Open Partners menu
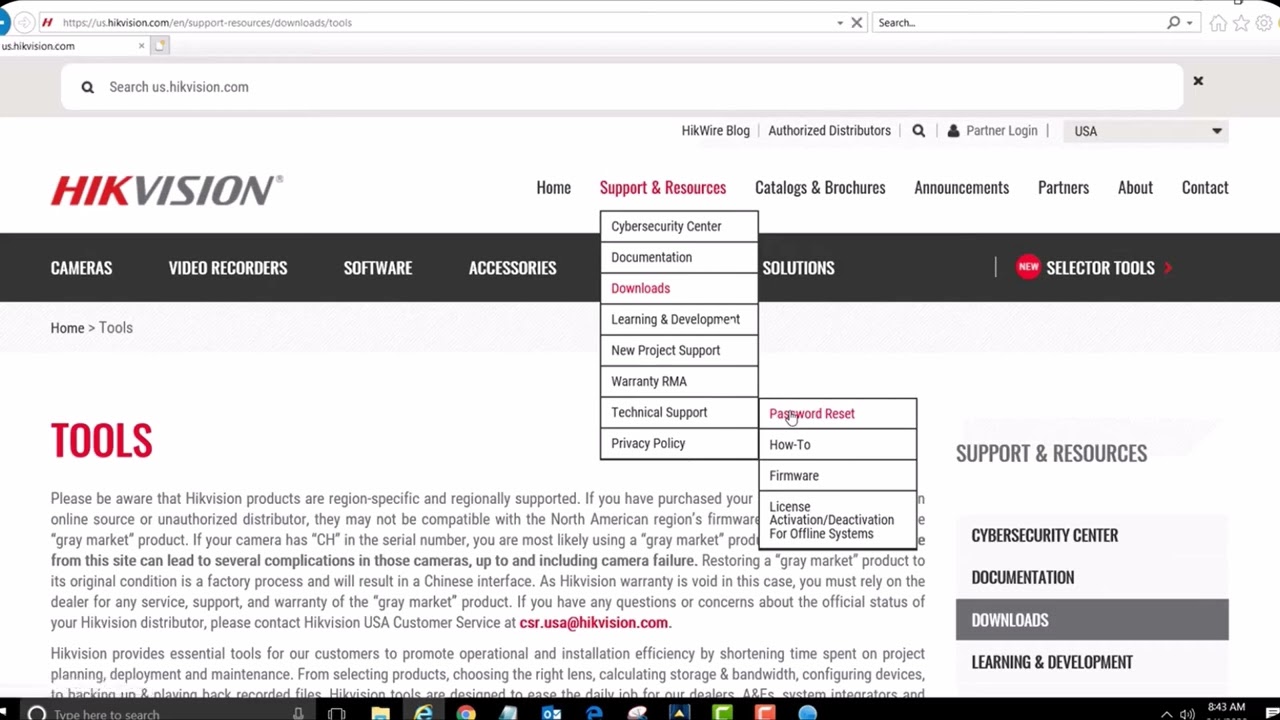This screenshot has width=1280, height=720. 1063,188
